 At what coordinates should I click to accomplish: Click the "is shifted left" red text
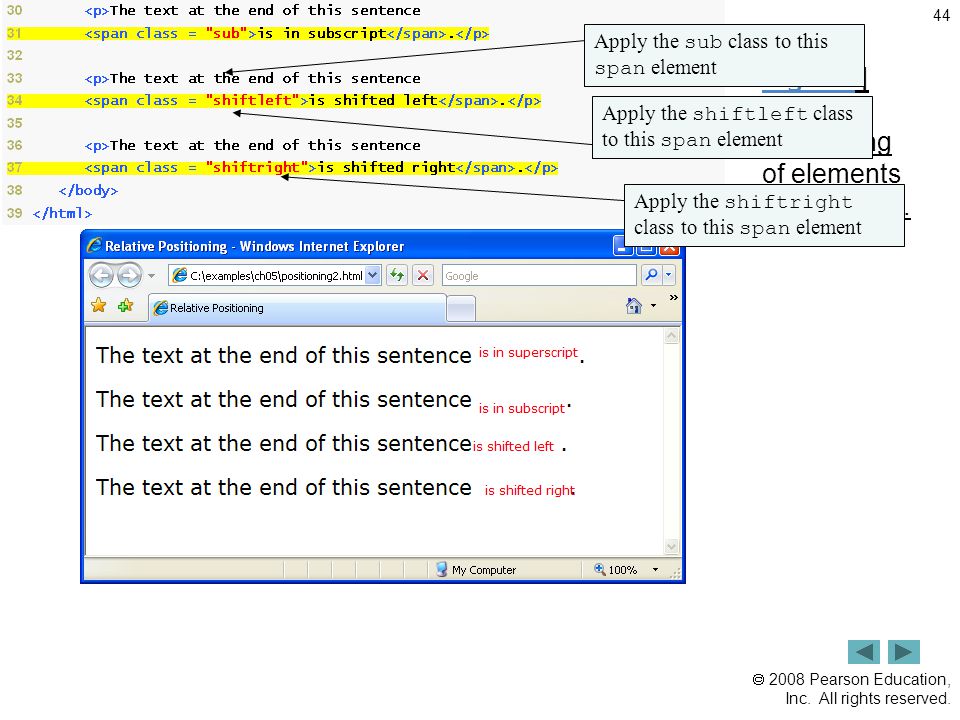pos(513,446)
